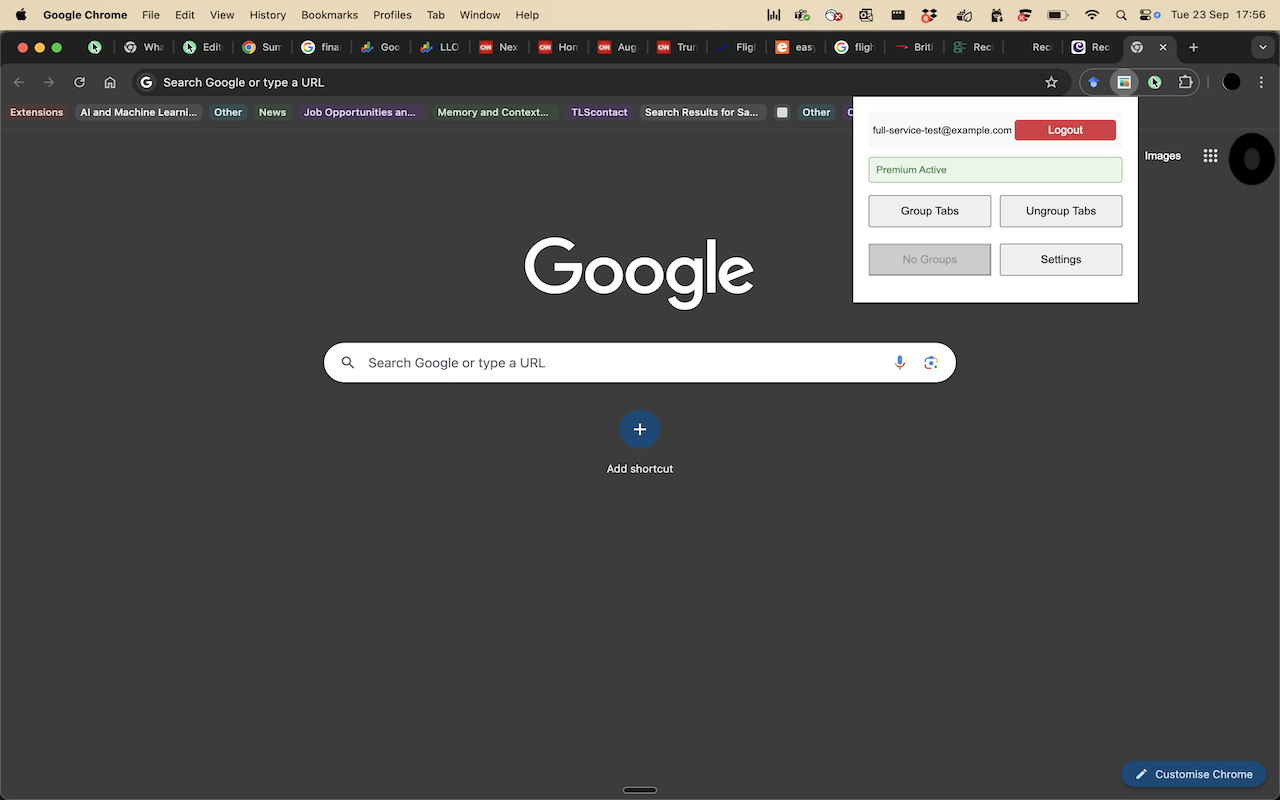1280x800 pixels.
Task: Open the Chrome profile avatar
Action: point(1231,82)
